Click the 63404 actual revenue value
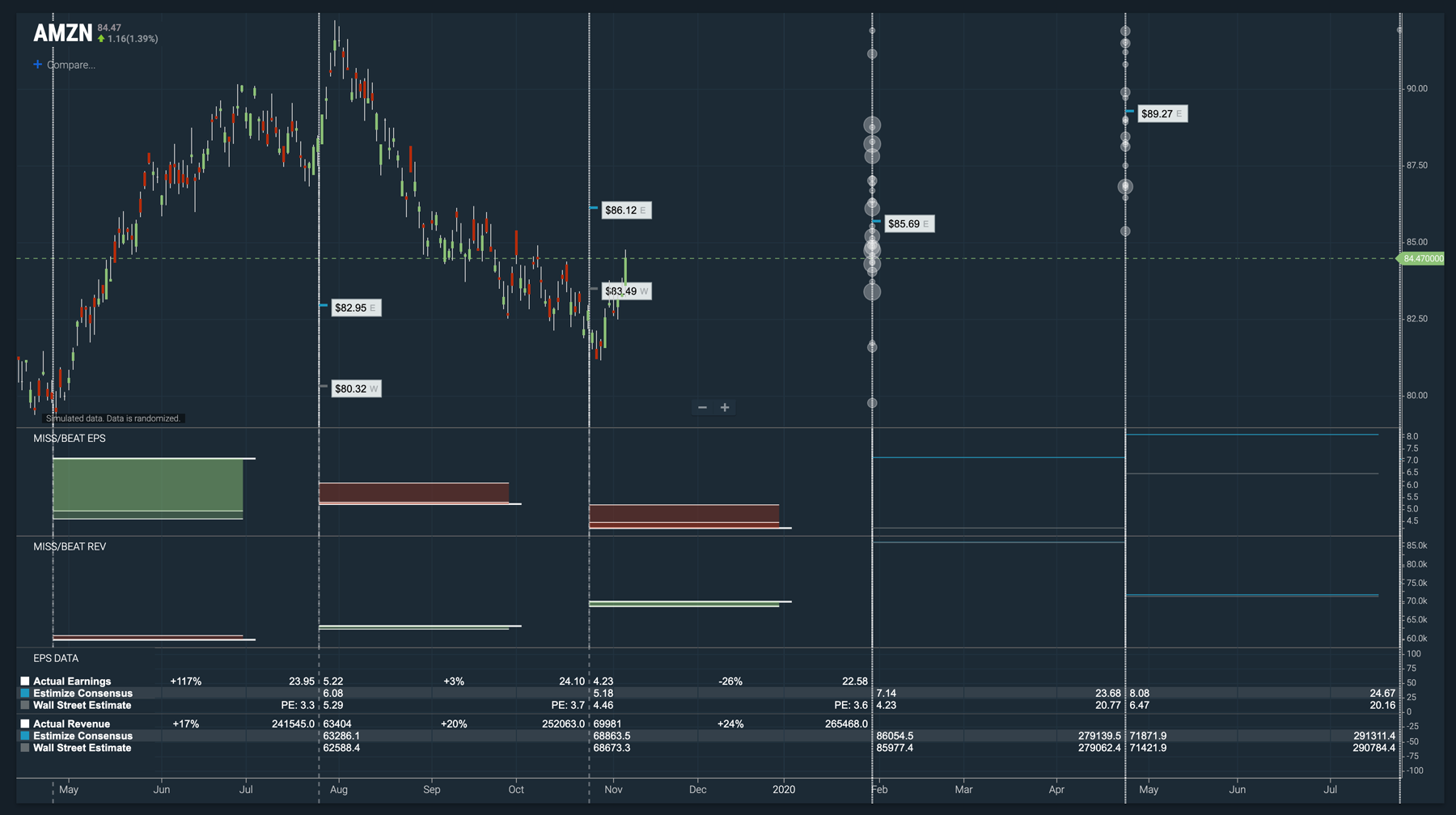The width and height of the screenshot is (1456, 815). click(337, 724)
